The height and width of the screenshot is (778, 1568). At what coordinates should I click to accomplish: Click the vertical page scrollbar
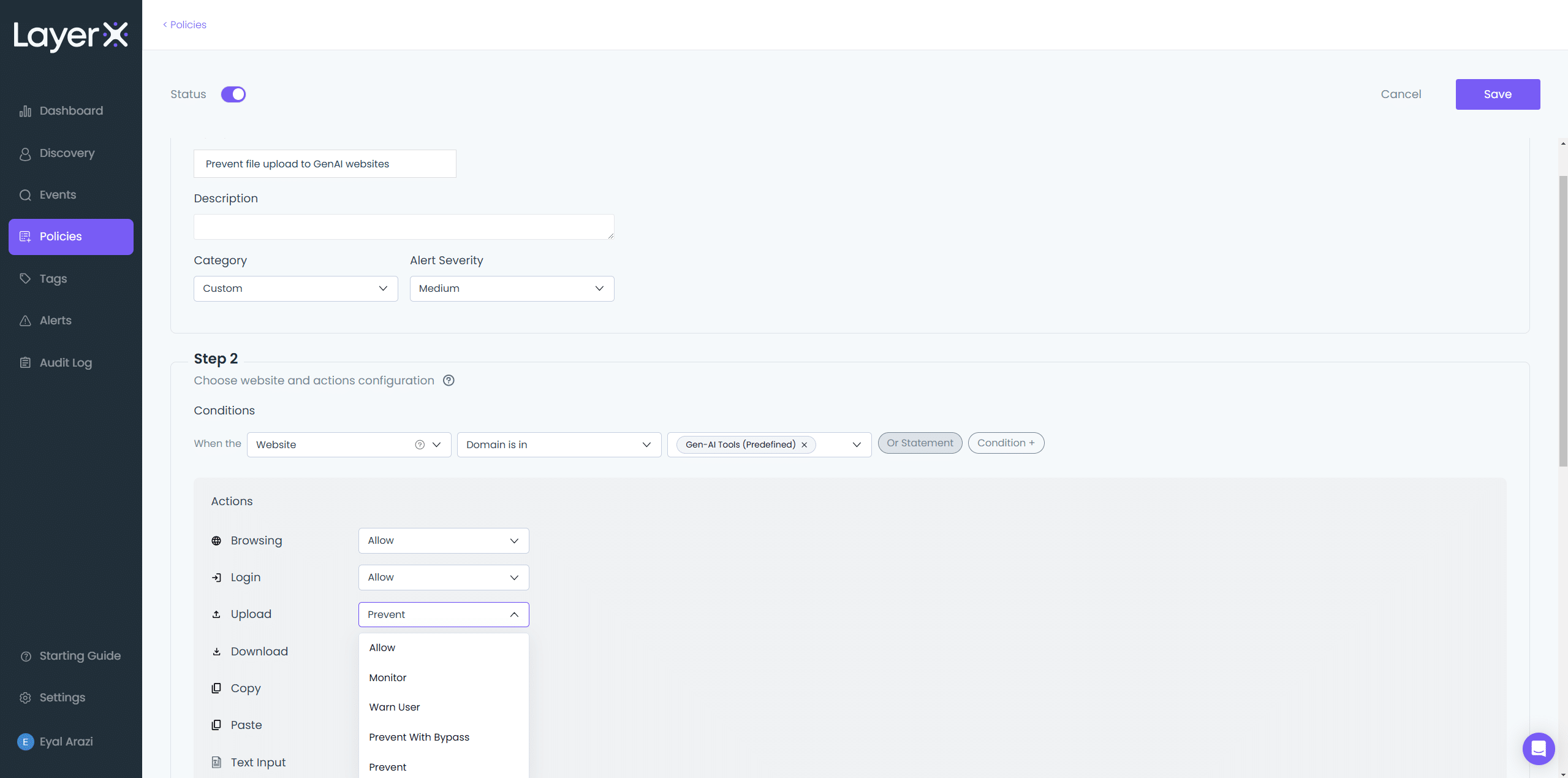click(1562, 319)
